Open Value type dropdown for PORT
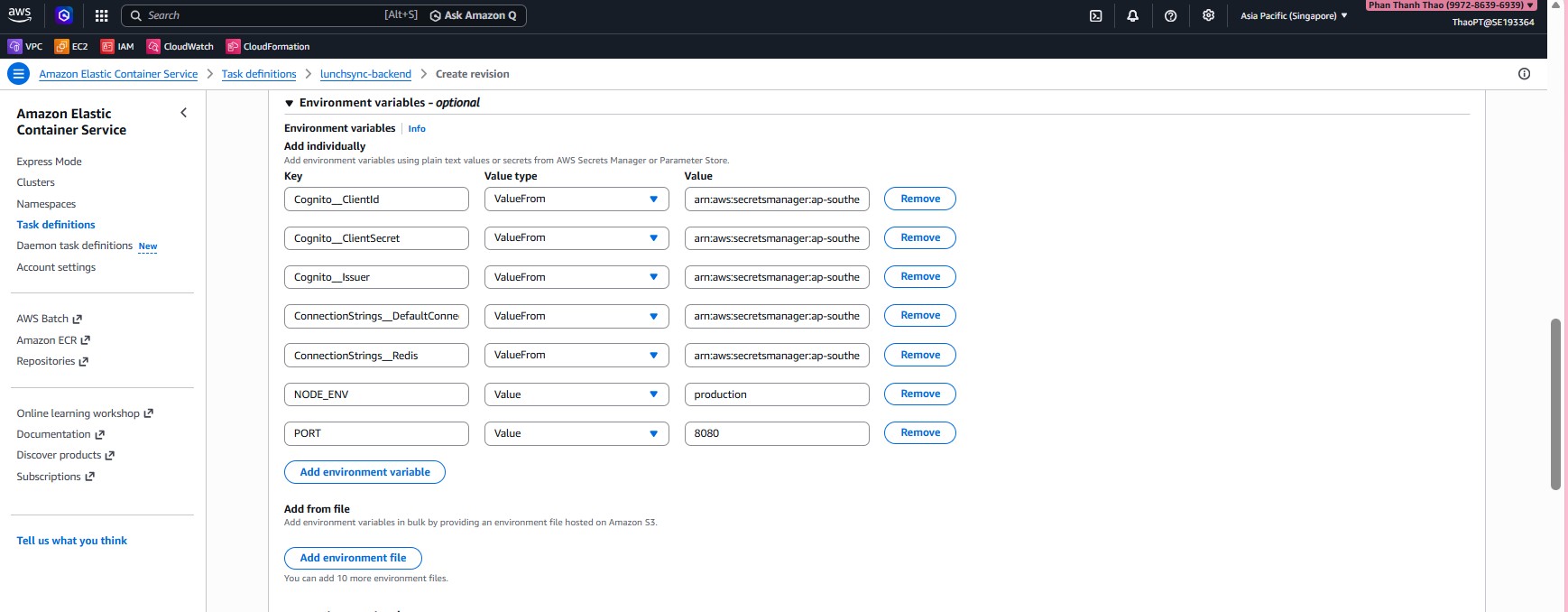 [576, 433]
